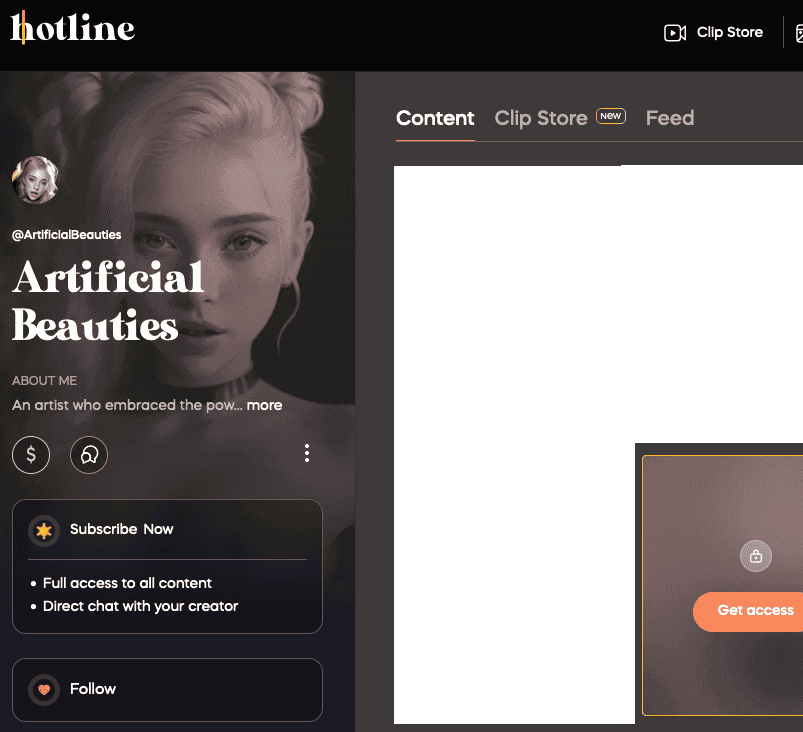
Task: Open the three-dot more options menu
Action: (x=306, y=454)
